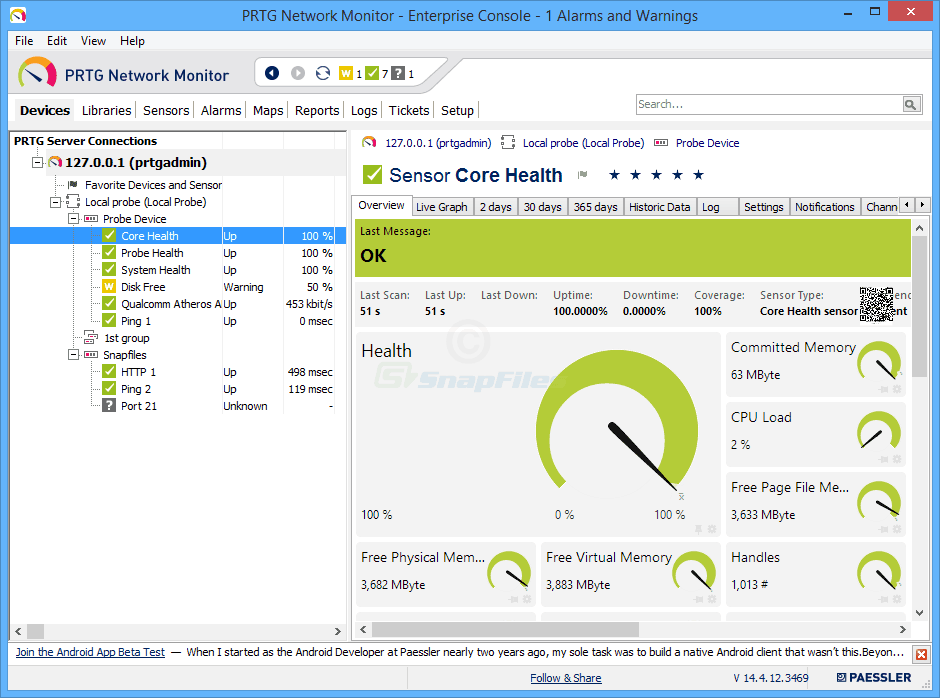Click the QR code image
Image resolution: width=940 pixels, height=698 pixels.
(876, 304)
